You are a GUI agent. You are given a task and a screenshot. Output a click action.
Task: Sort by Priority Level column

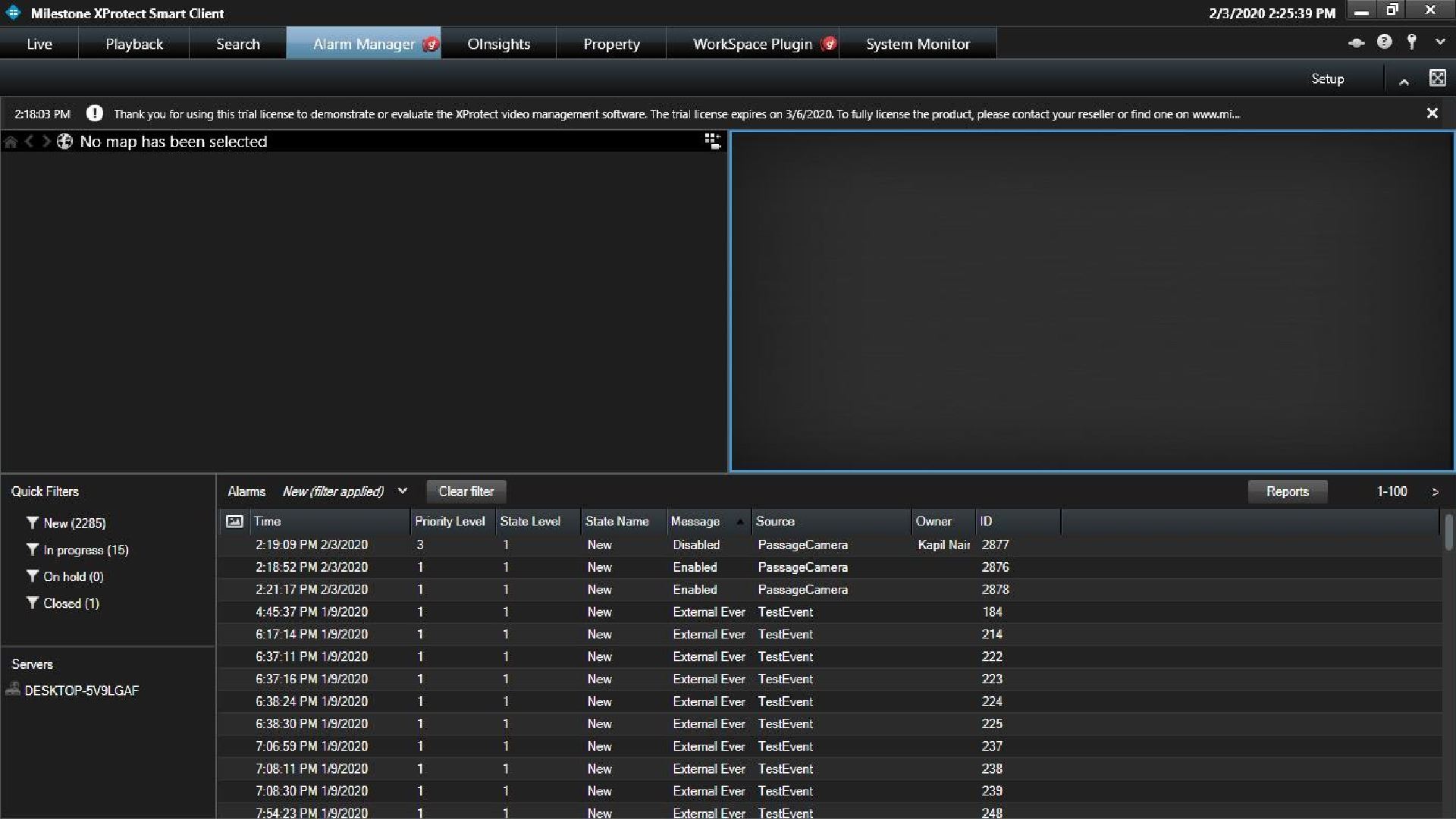(x=453, y=522)
